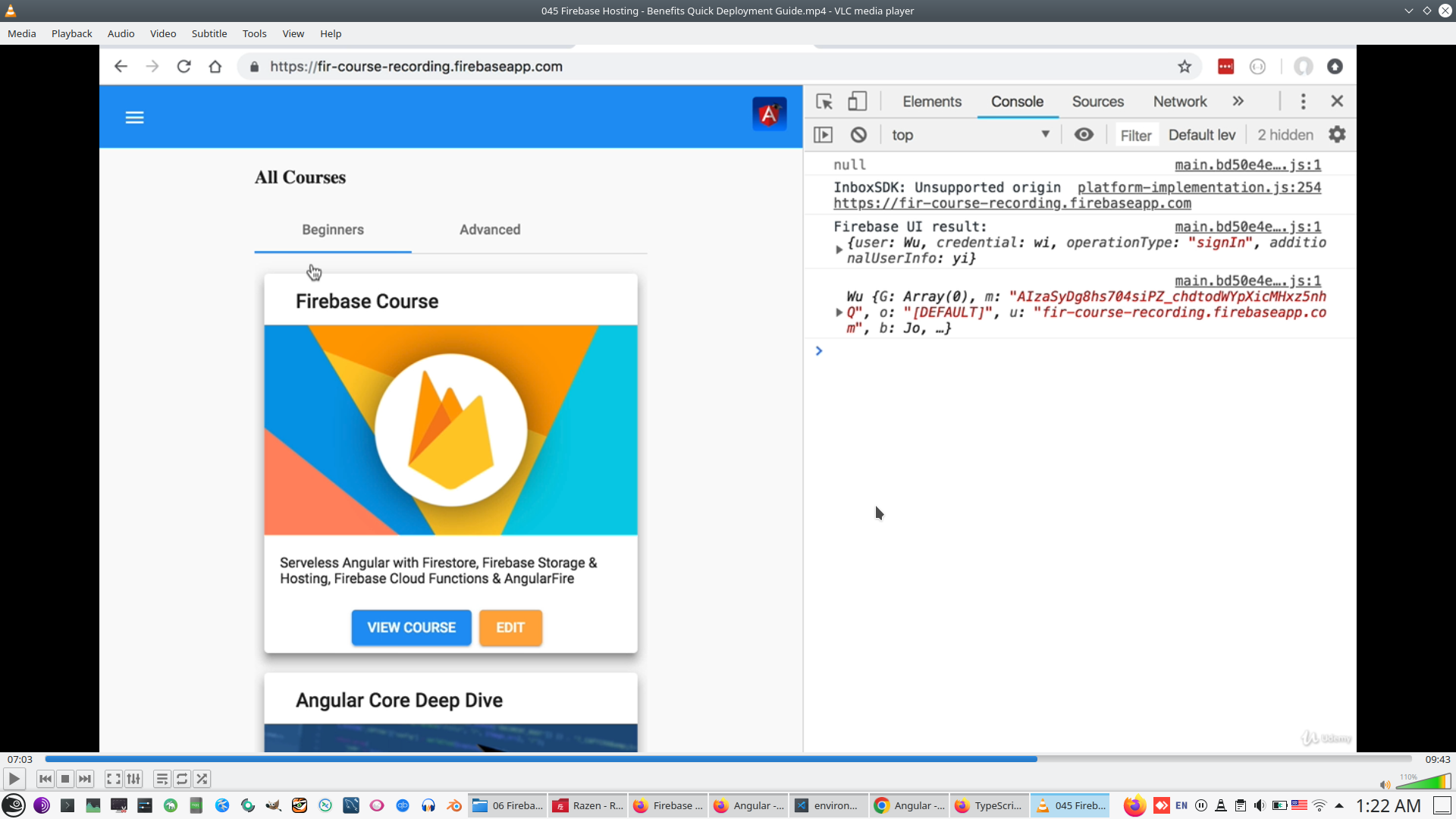This screenshot has width=1456, height=819.
Task: Launch the terminal from the taskbar
Action: [x=67, y=805]
